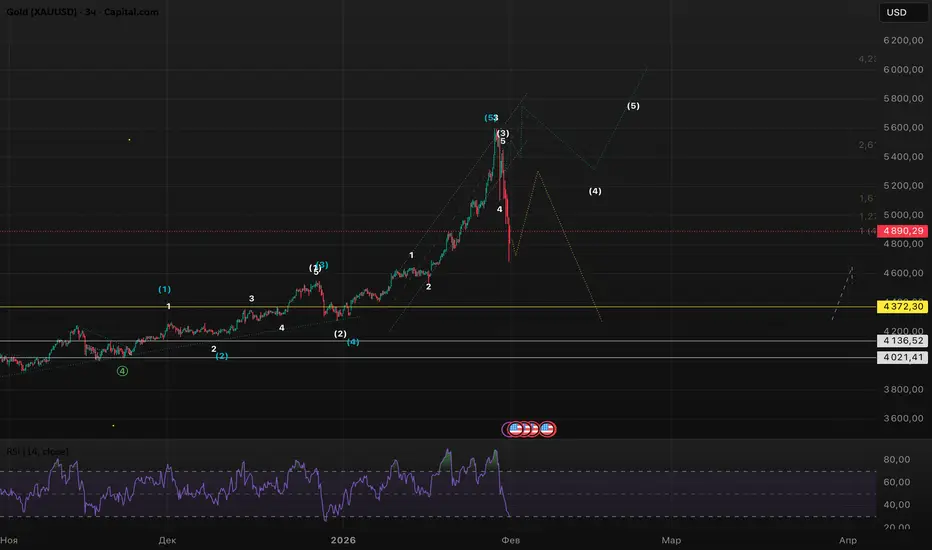932x550 pixels.
Task: Select the RSI (14, close) indicator label
Action: [37, 451]
